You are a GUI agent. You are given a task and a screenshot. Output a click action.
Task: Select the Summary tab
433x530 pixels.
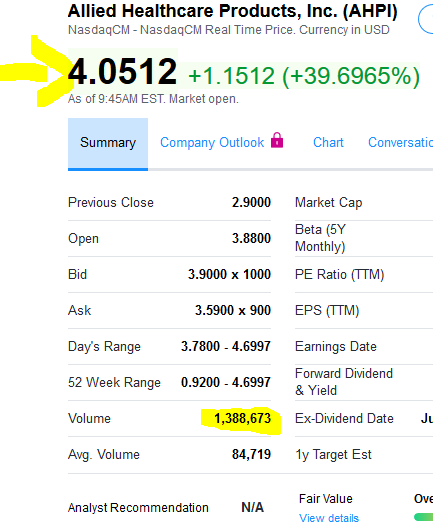[x=108, y=143]
